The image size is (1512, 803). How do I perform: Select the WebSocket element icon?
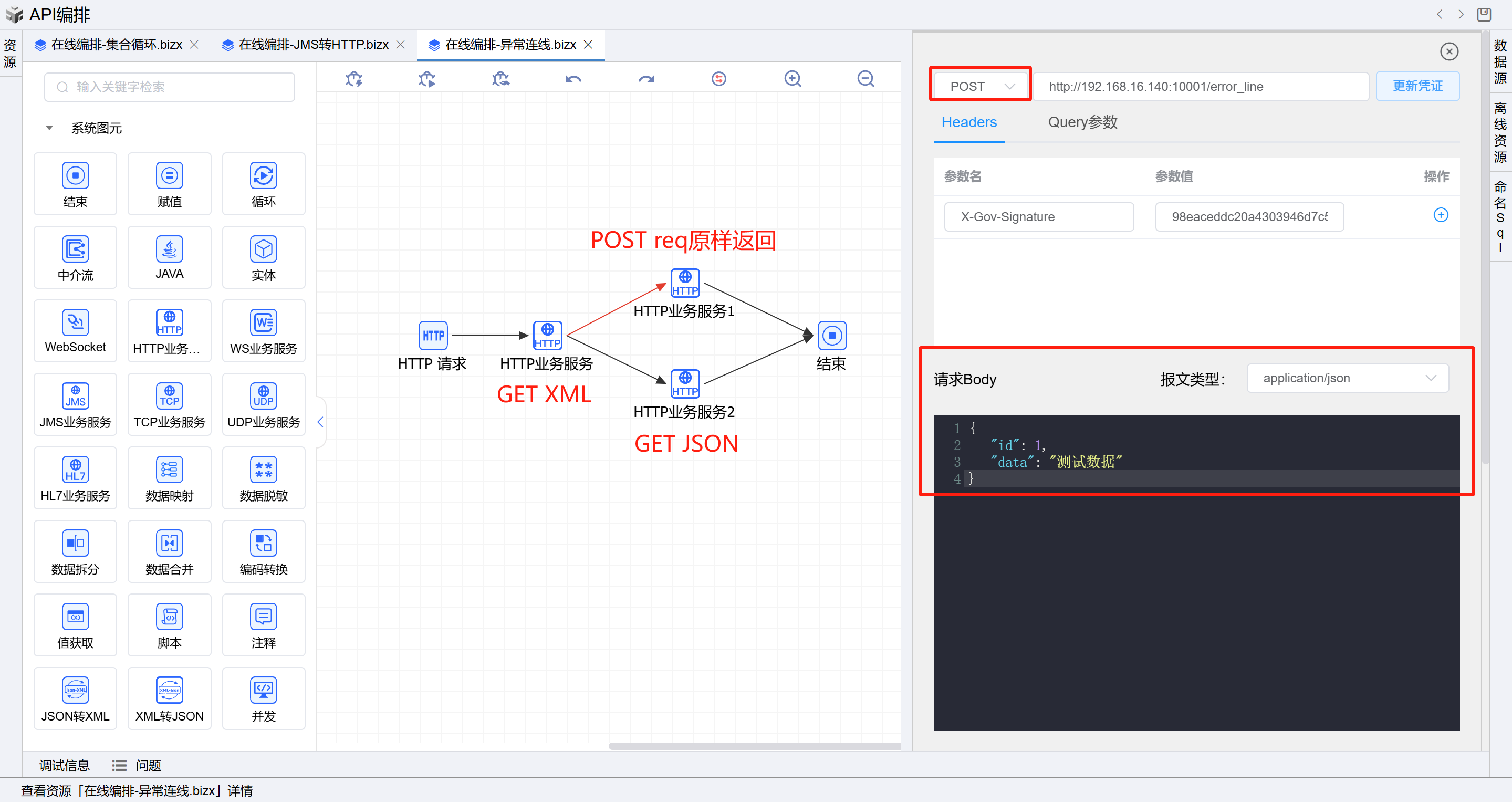click(75, 323)
